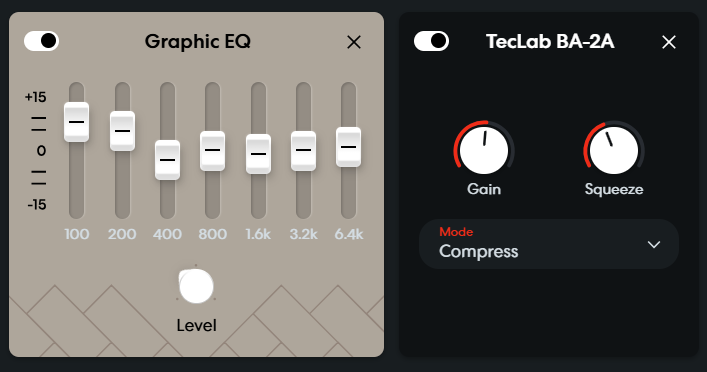The image size is (707, 372).
Task: Click the 0 scale label
Action: (x=41, y=151)
